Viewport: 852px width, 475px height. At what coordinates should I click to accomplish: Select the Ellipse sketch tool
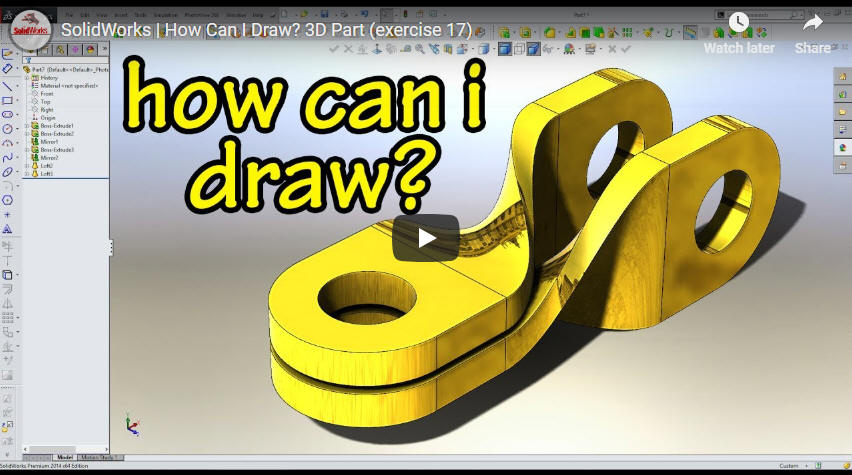[7, 172]
